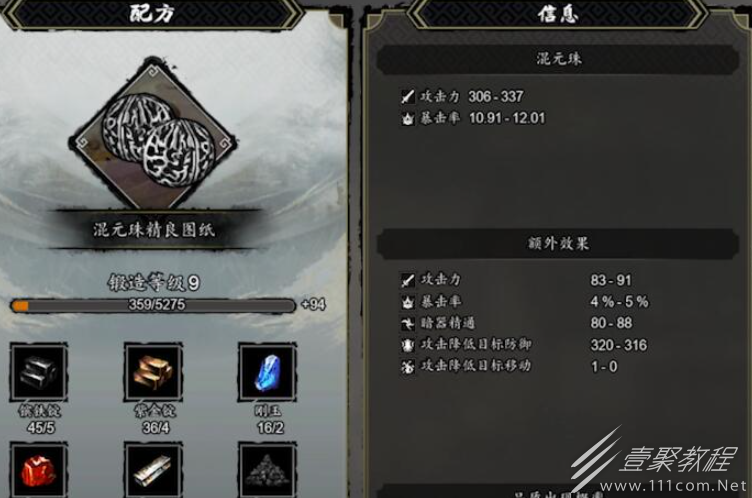Screen dimensions: 752x498
Task: Select the 紫金锭 gold ingot material slot
Action: coord(153,372)
